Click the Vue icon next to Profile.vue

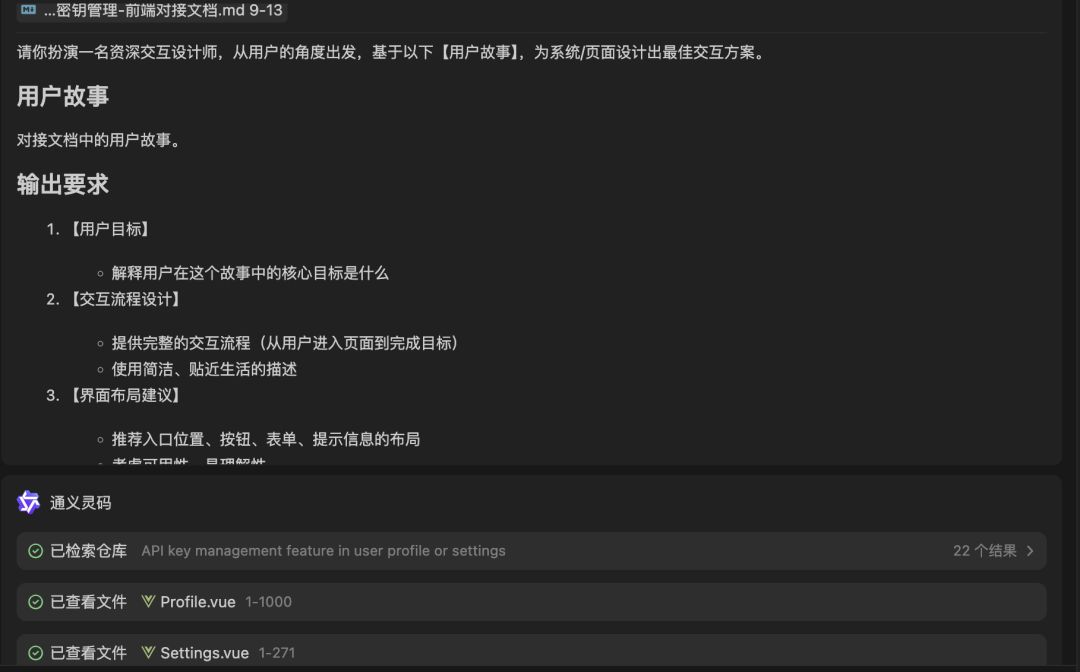[148, 601]
